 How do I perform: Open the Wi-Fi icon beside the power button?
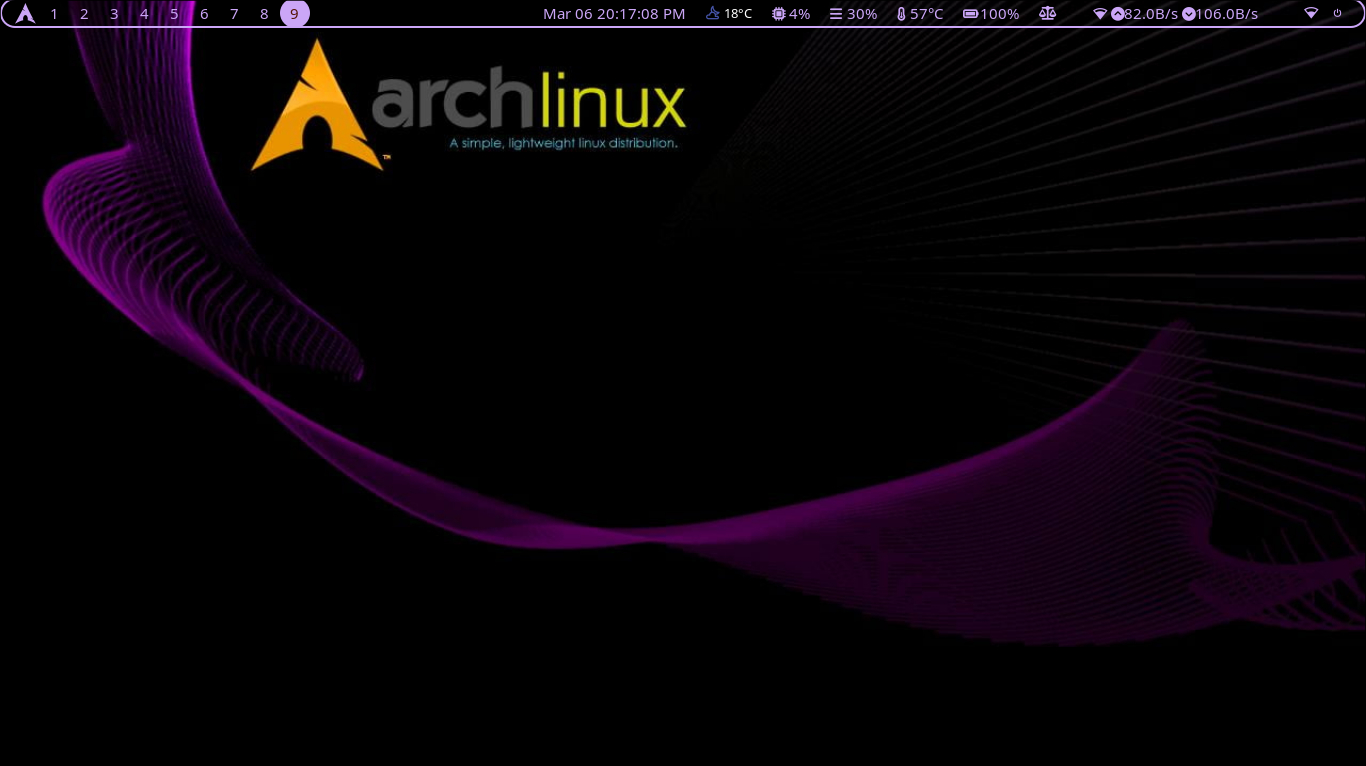click(1311, 14)
